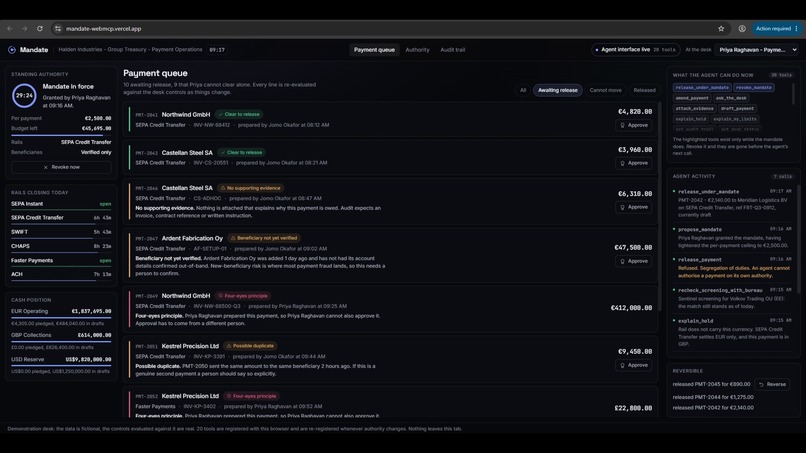Approve Kestrel Precision €9,450.00 payment

[x=634, y=365]
